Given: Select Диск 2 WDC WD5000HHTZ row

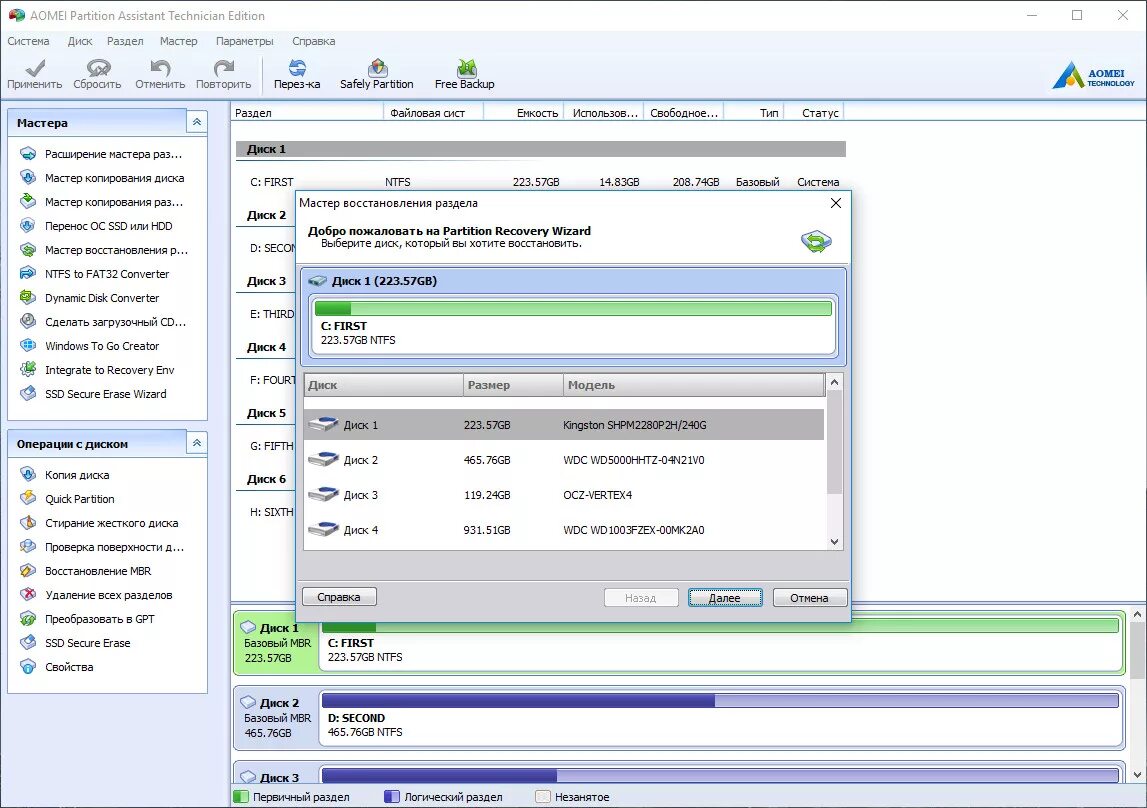Looking at the screenshot, I should click(x=564, y=460).
